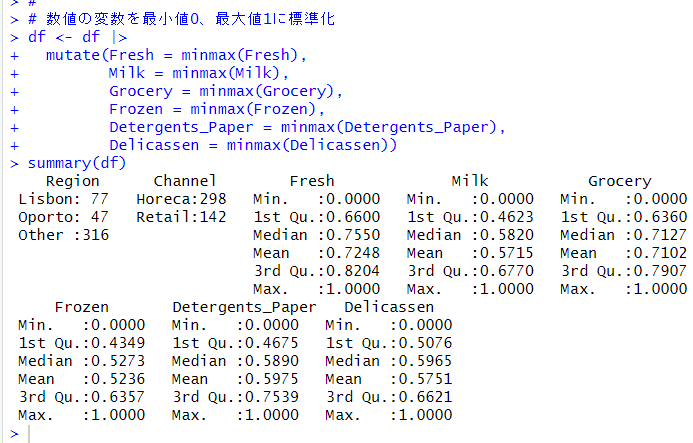Click Grocery 3rd Qu. value 0.7907

point(660,271)
